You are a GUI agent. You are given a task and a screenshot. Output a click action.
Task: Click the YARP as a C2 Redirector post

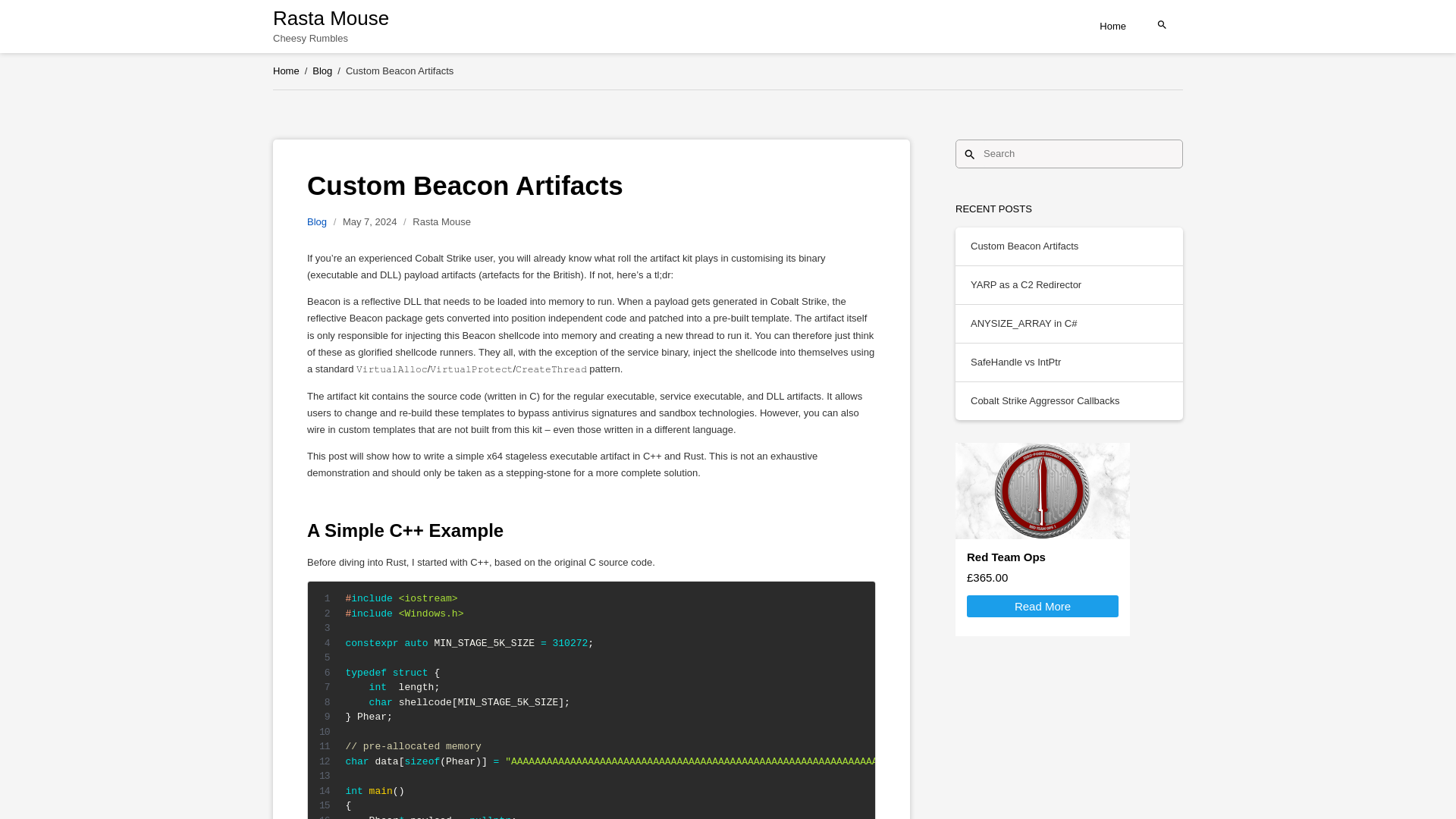1025,284
